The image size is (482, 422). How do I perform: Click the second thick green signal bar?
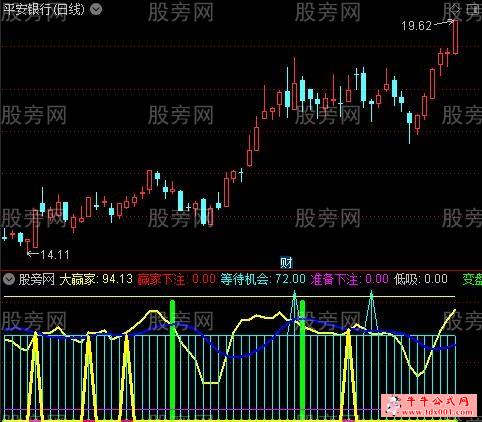click(302, 360)
